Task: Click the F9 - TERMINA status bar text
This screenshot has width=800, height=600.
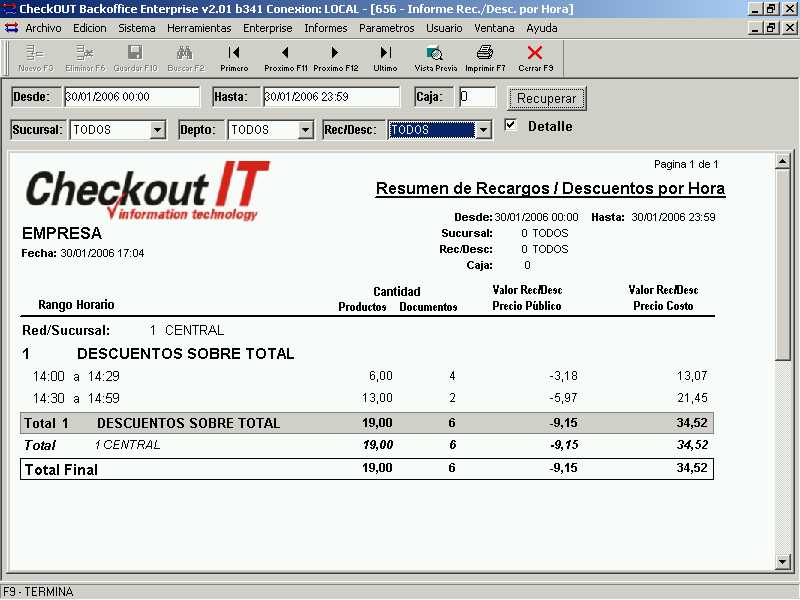Action: (38, 592)
